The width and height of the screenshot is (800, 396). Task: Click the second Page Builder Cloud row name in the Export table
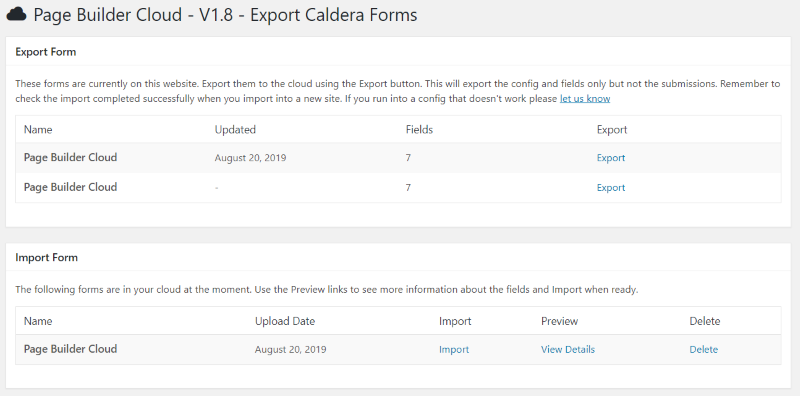pos(70,187)
